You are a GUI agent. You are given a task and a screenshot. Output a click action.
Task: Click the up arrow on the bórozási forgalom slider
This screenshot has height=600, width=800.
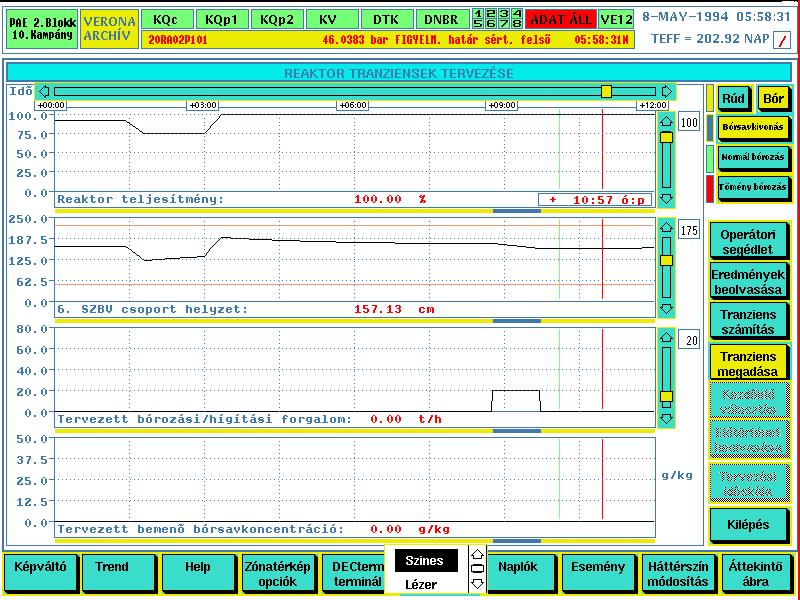click(666, 337)
